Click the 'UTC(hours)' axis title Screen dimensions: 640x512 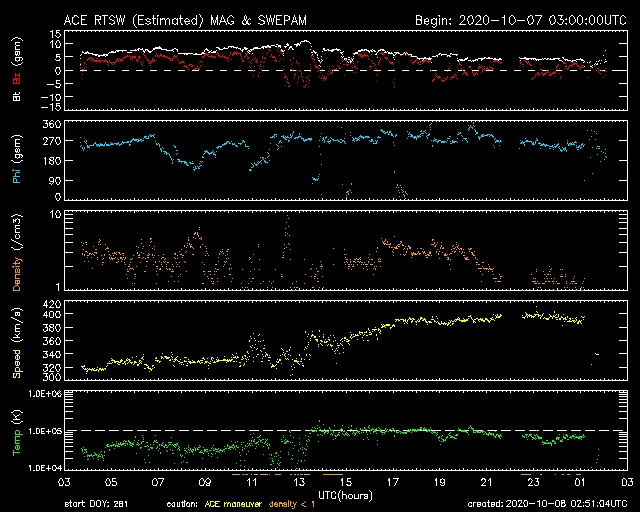pos(345,496)
